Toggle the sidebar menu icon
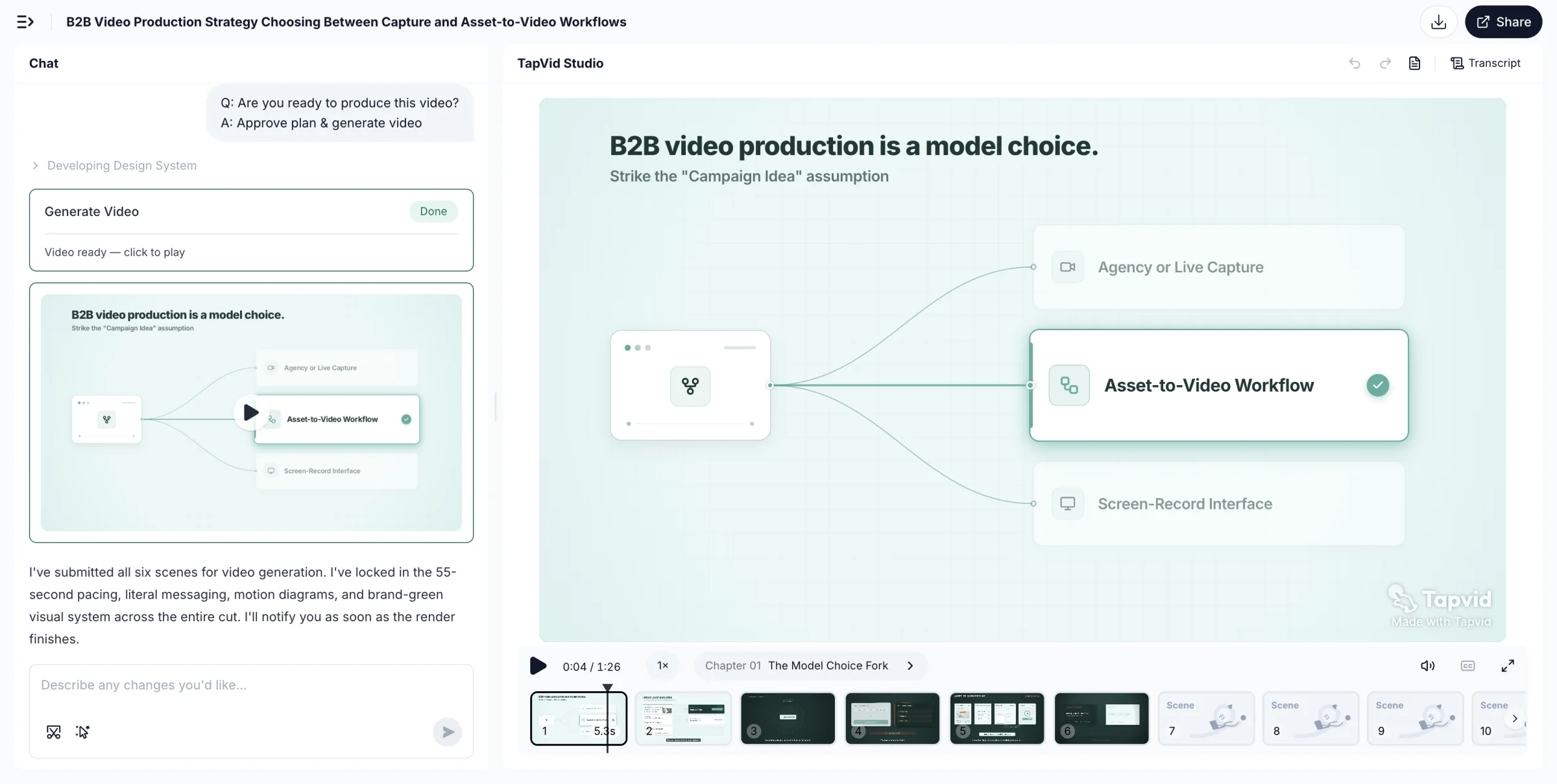The width and height of the screenshot is (1557, 784). click(x=25, y=22)
